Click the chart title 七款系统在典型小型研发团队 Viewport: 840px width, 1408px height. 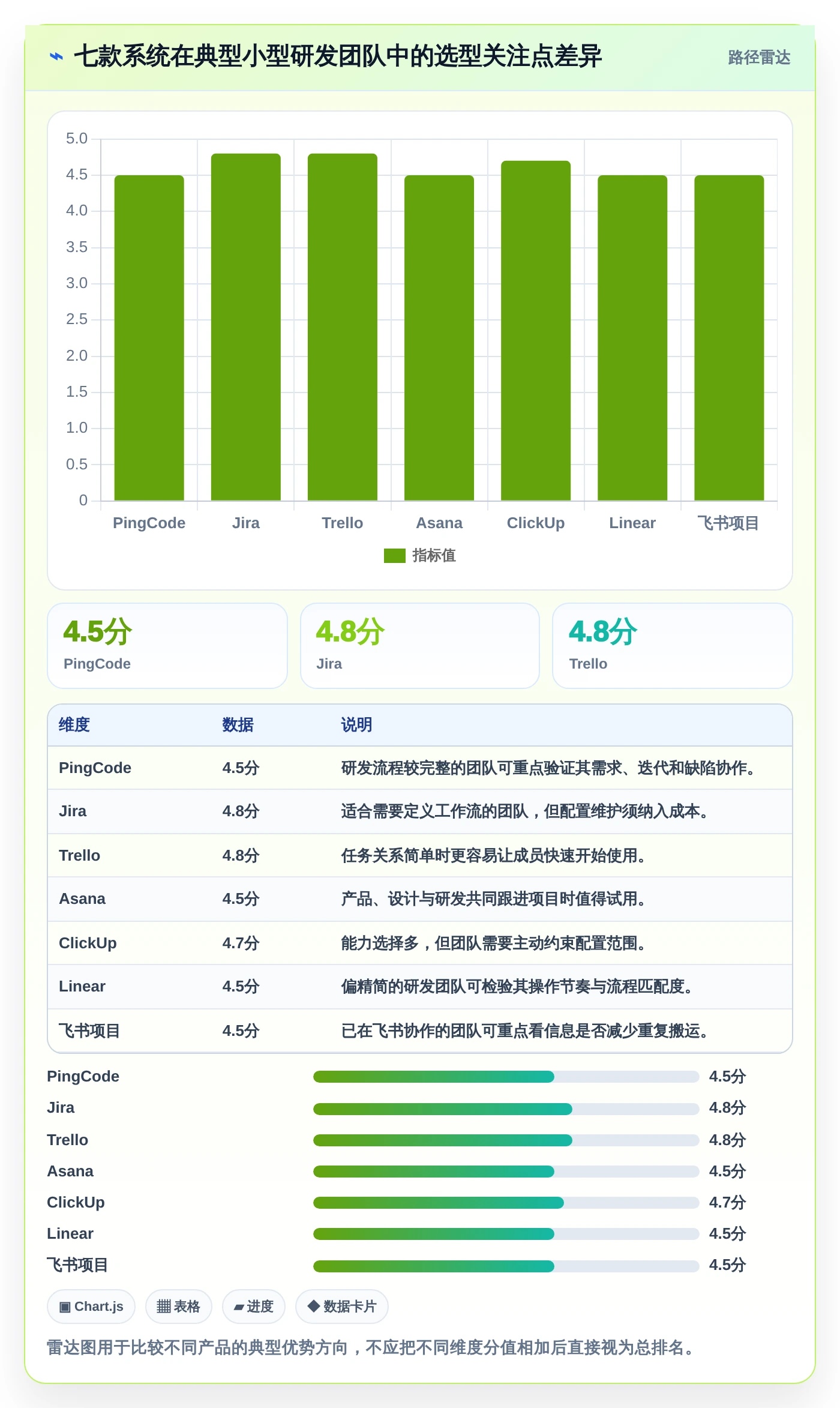pos(338,56)
